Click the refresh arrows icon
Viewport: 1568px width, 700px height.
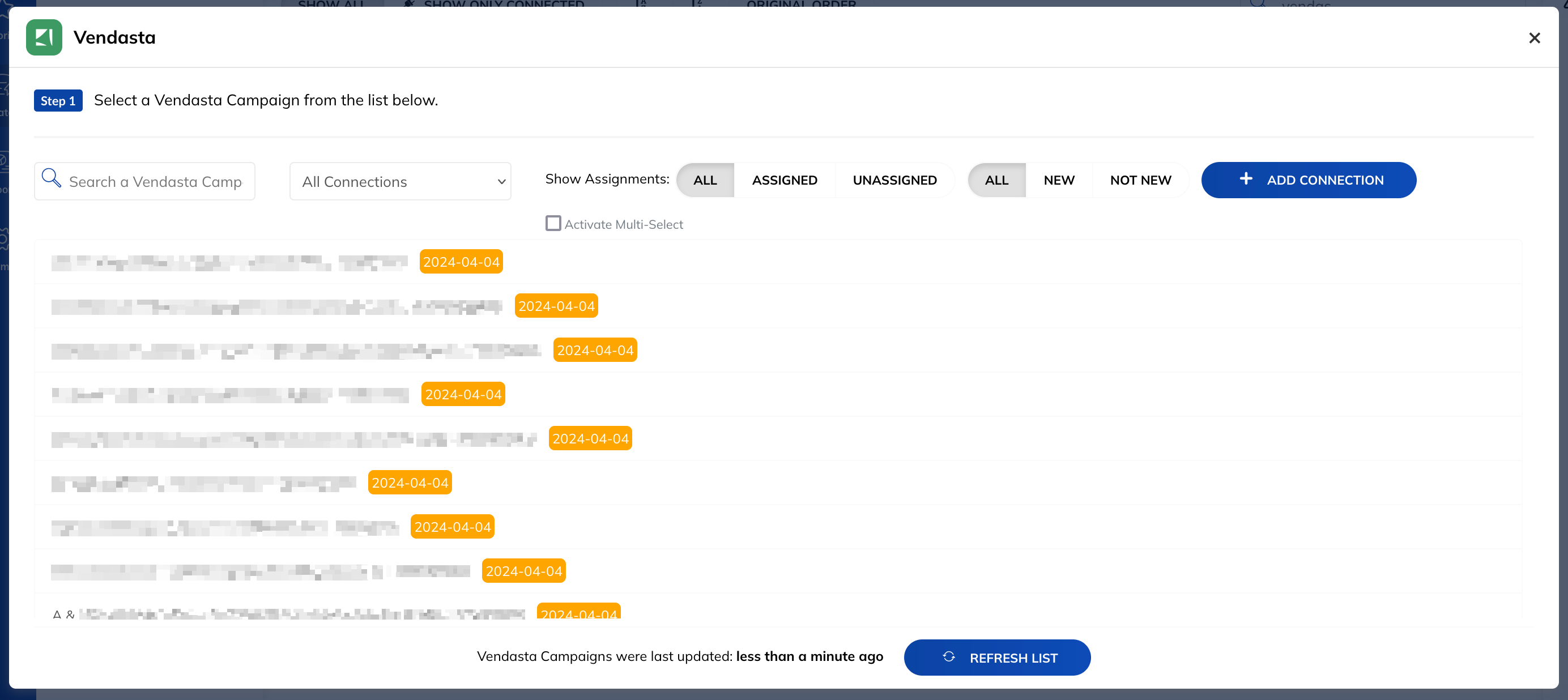[948, 657]
